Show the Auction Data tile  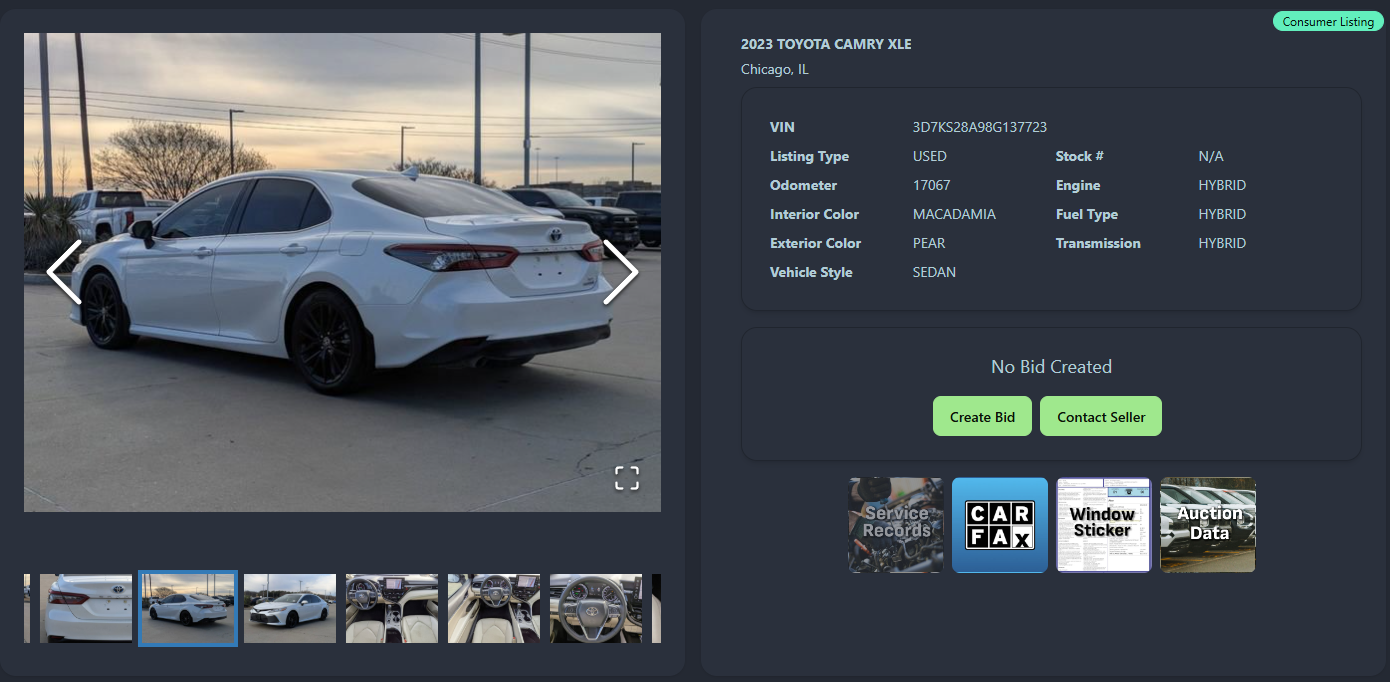1207,525
